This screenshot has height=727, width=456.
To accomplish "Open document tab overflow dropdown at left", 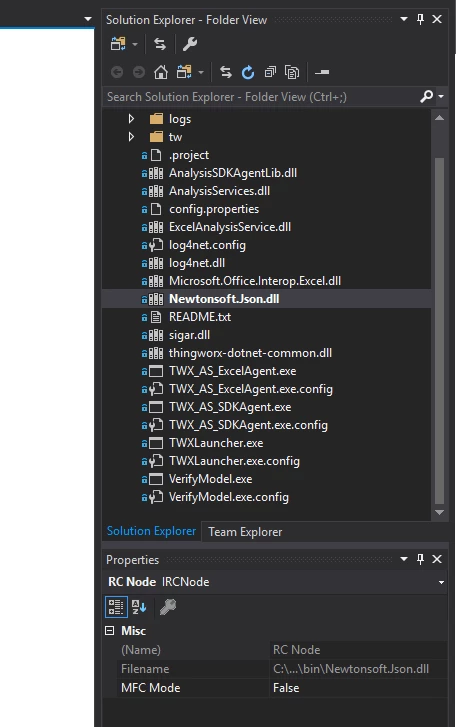I will pyautogui.click(x=88, y=19).
